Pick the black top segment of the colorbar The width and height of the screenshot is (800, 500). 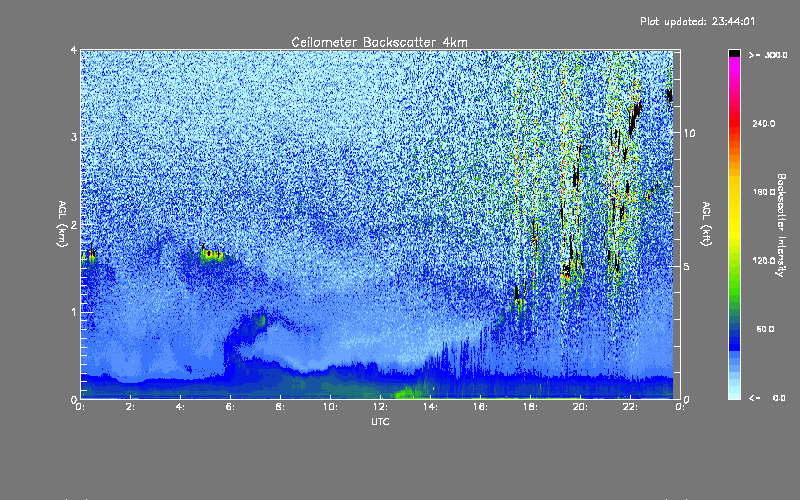[734, 53]
